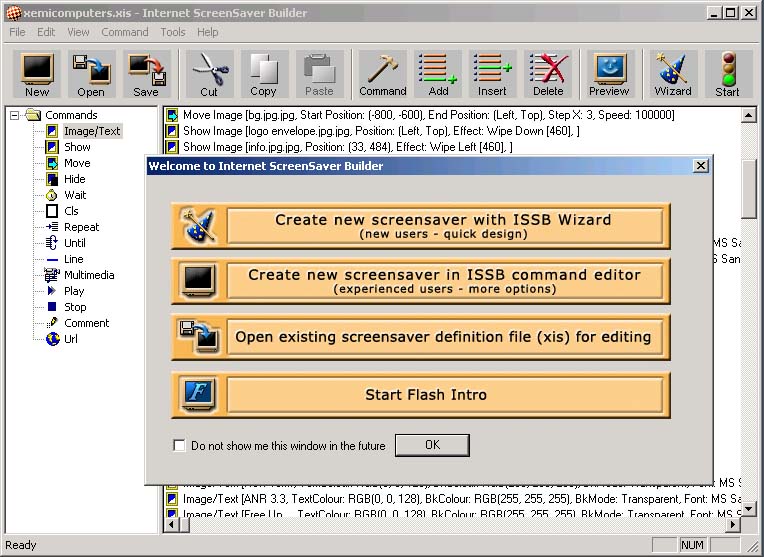Image resolution: width=764 pixels, height=557 pixels.
Task: Select the Cls command in tree
Action: 71,211
